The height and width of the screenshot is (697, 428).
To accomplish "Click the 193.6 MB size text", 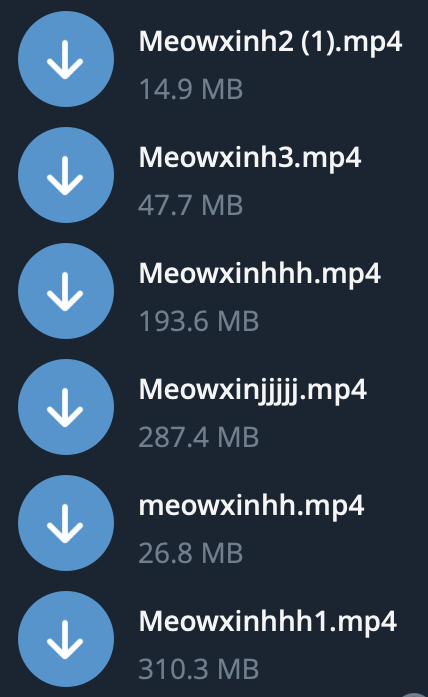I will pos(199,321).
